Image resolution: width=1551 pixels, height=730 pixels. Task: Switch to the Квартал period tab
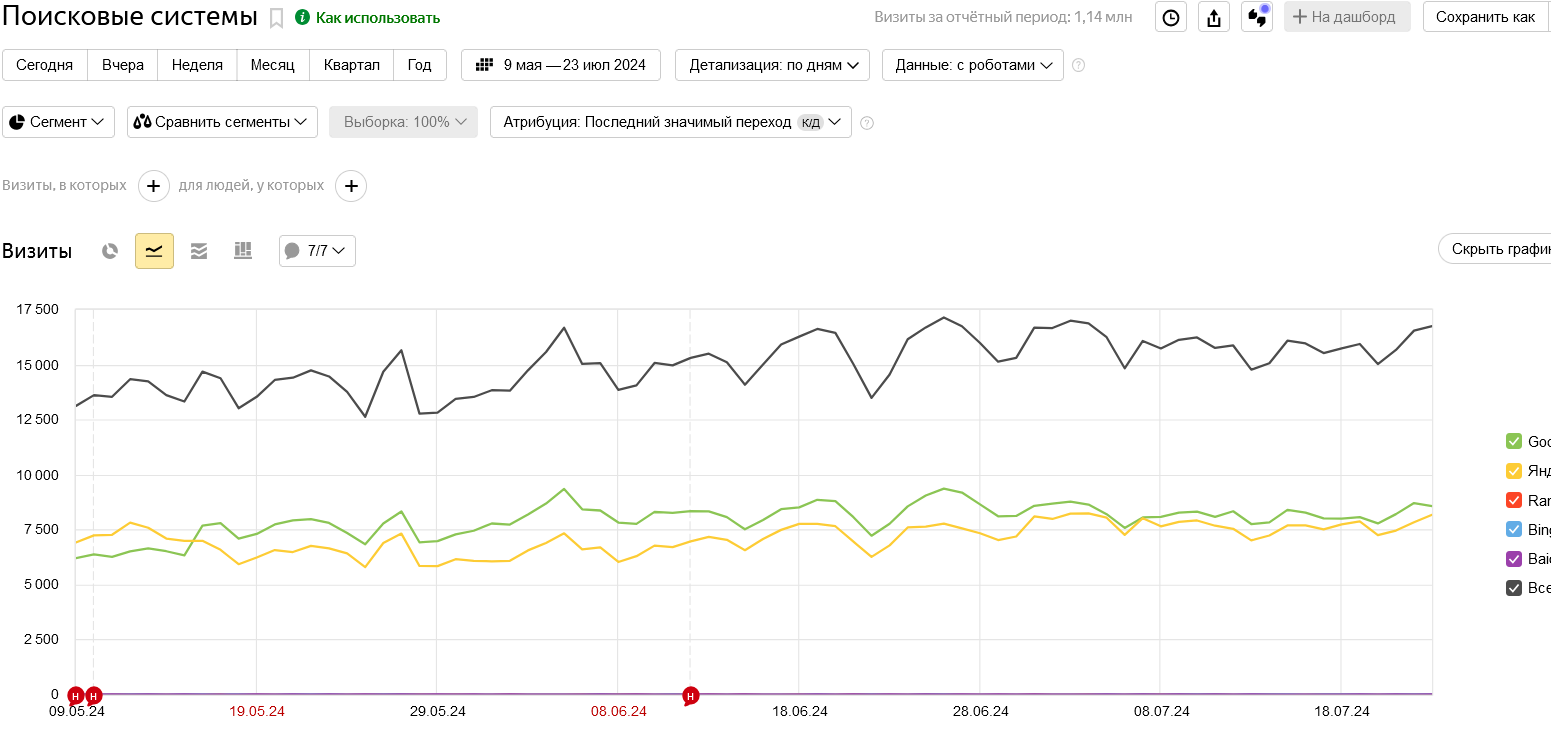(x=351, y=65)
